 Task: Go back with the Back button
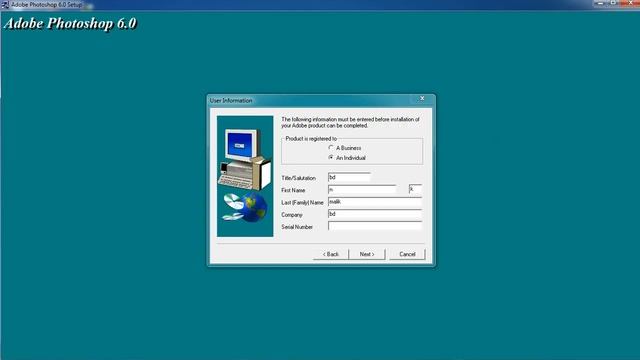(x=331, y=254)
